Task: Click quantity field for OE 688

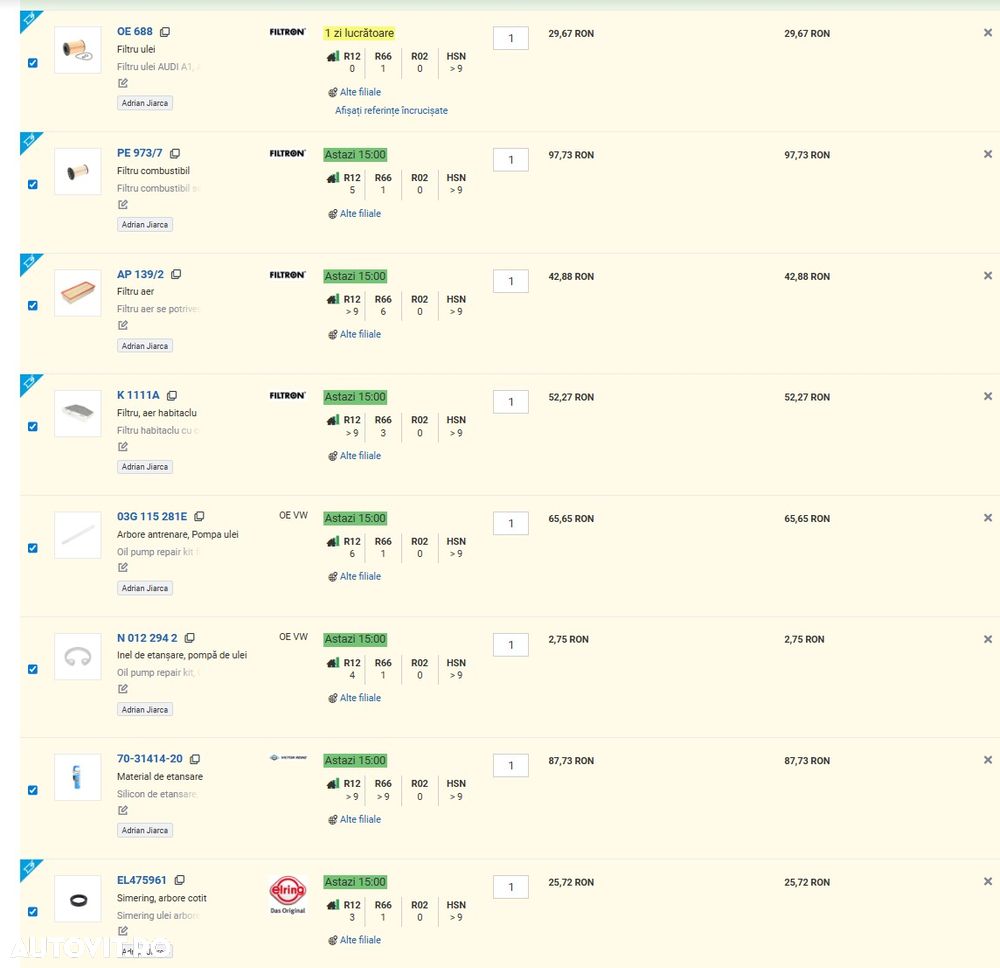Action: 511,38
